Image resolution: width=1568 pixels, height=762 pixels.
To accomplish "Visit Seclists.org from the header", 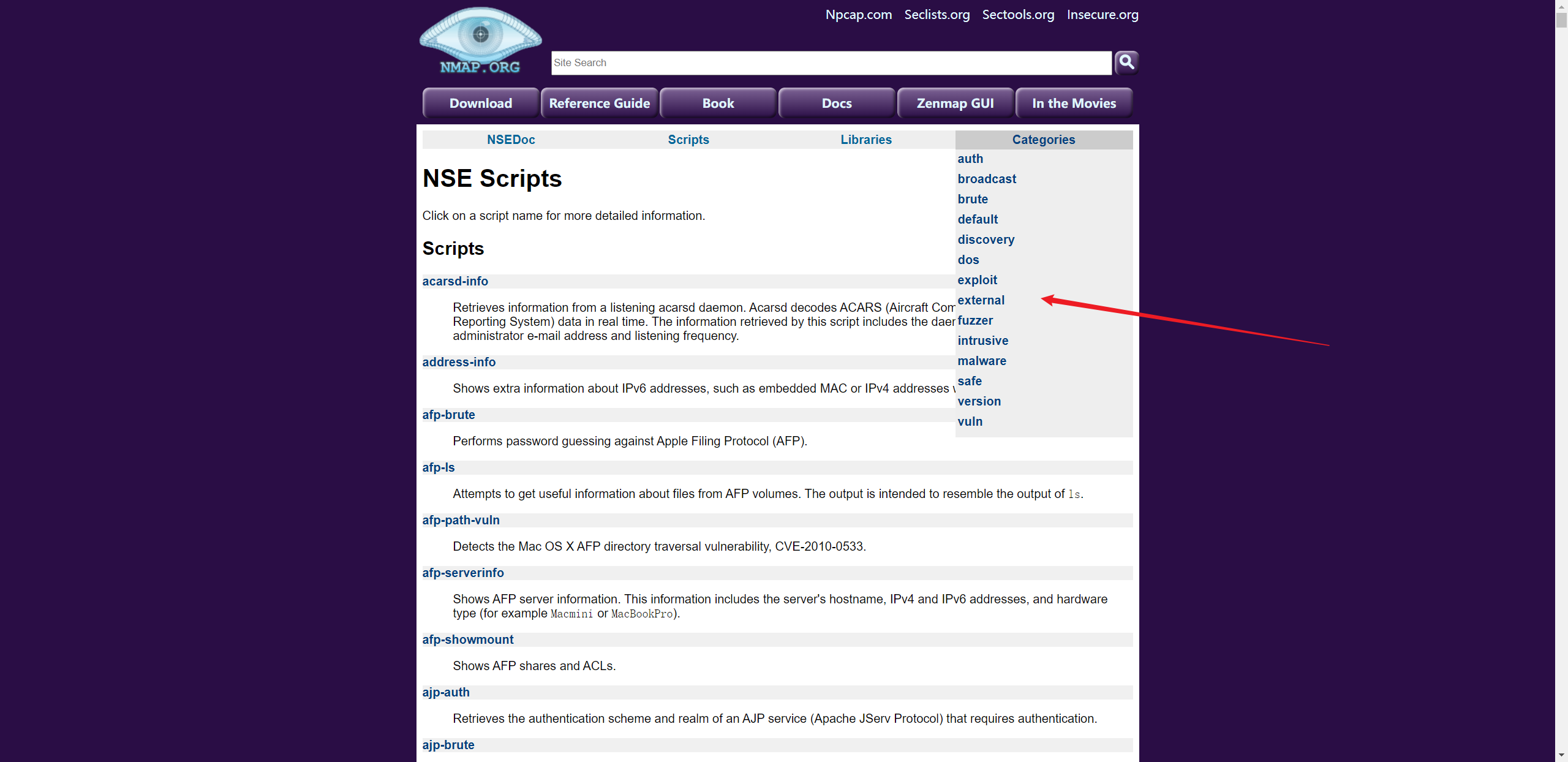I will pyautogui.click(x=937, y=15).
